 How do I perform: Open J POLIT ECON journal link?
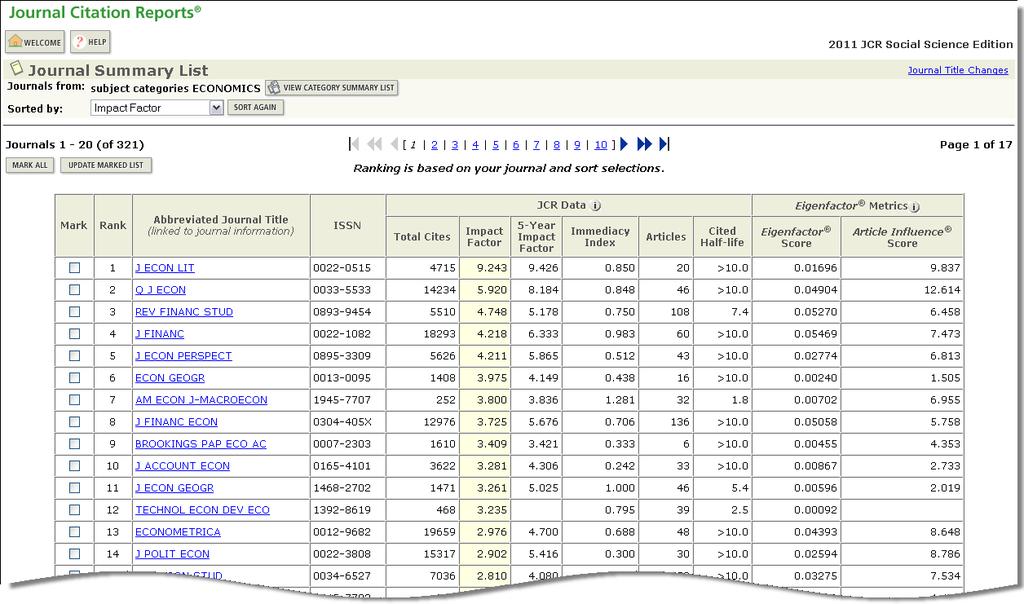point(172,554)
